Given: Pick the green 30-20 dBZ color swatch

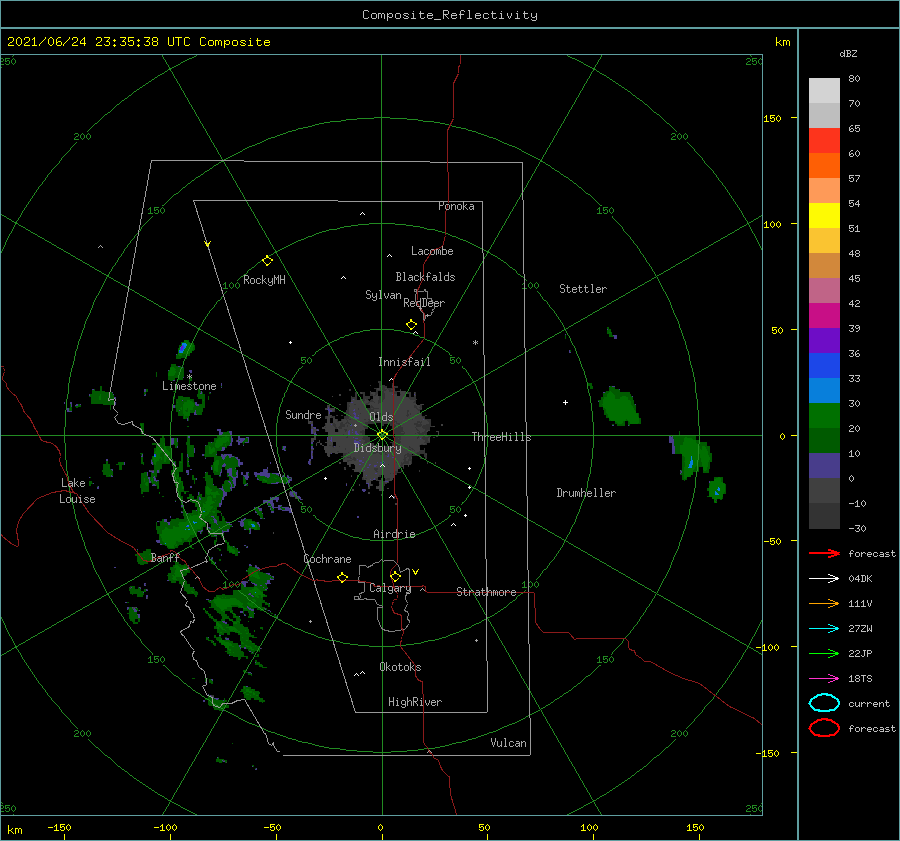Looking at the screenshot, I should tap(824, 416).
